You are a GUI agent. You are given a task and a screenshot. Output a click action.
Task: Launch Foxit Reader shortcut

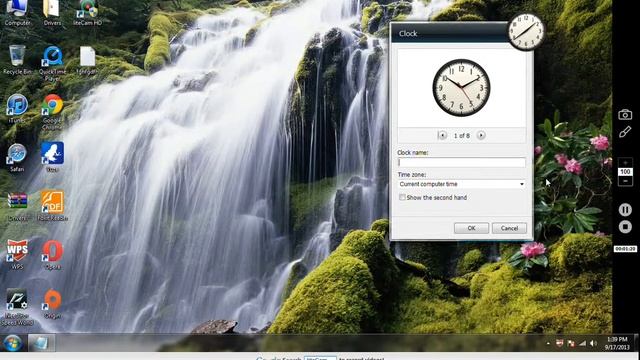(52, 206)
